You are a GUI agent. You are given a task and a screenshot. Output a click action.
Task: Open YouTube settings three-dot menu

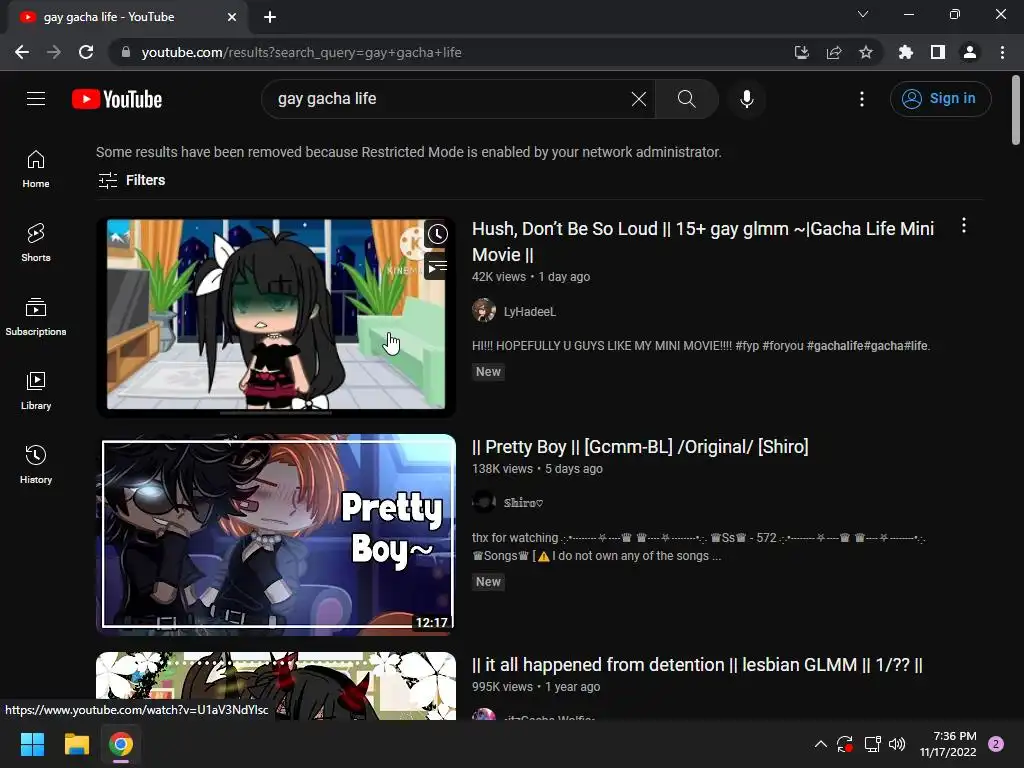coord(861,99)
